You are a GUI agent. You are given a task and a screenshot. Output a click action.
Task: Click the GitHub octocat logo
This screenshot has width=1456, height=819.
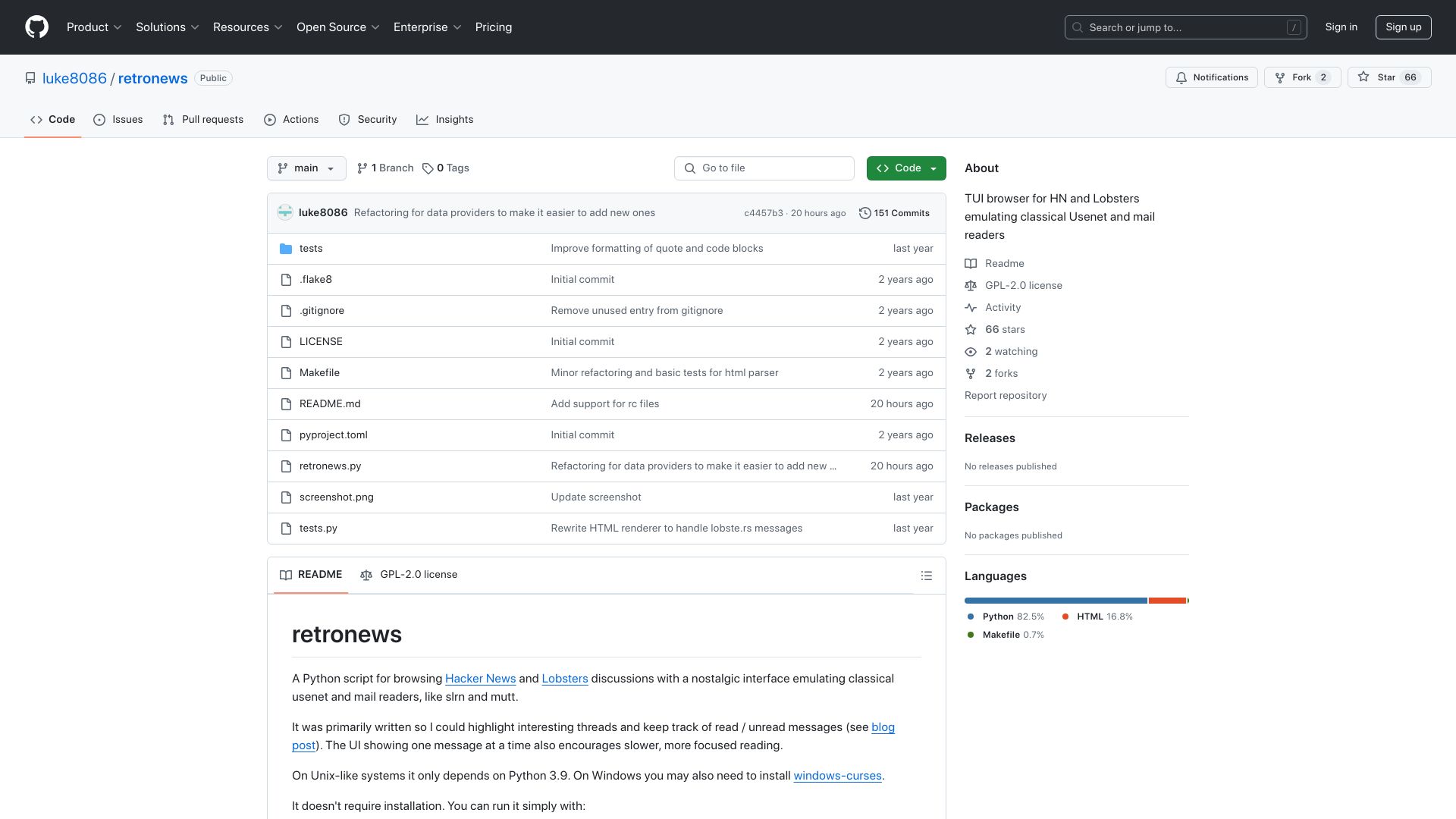[36, 27]
